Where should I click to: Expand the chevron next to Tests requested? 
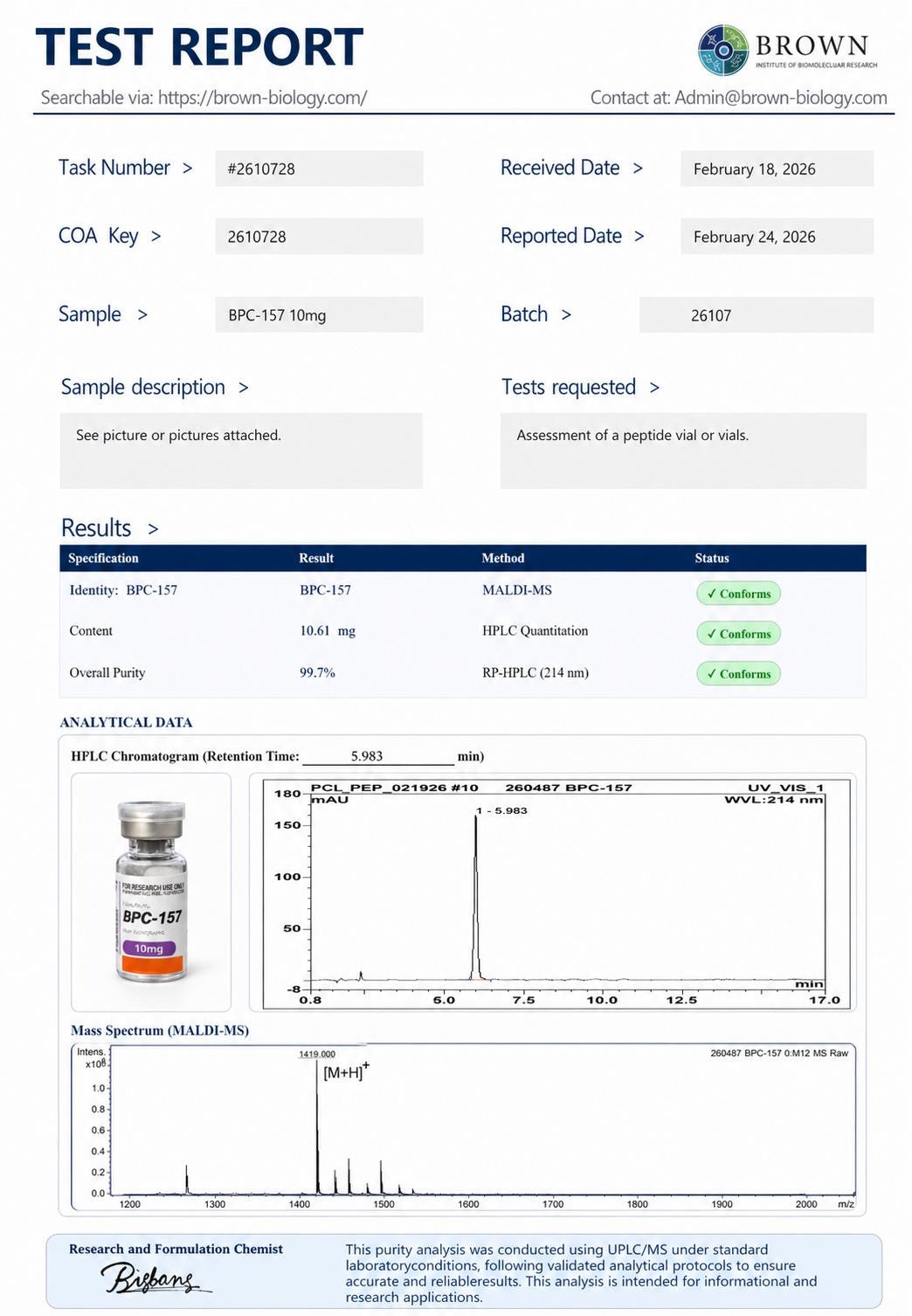pyautogui.click(x=654, y=388)
